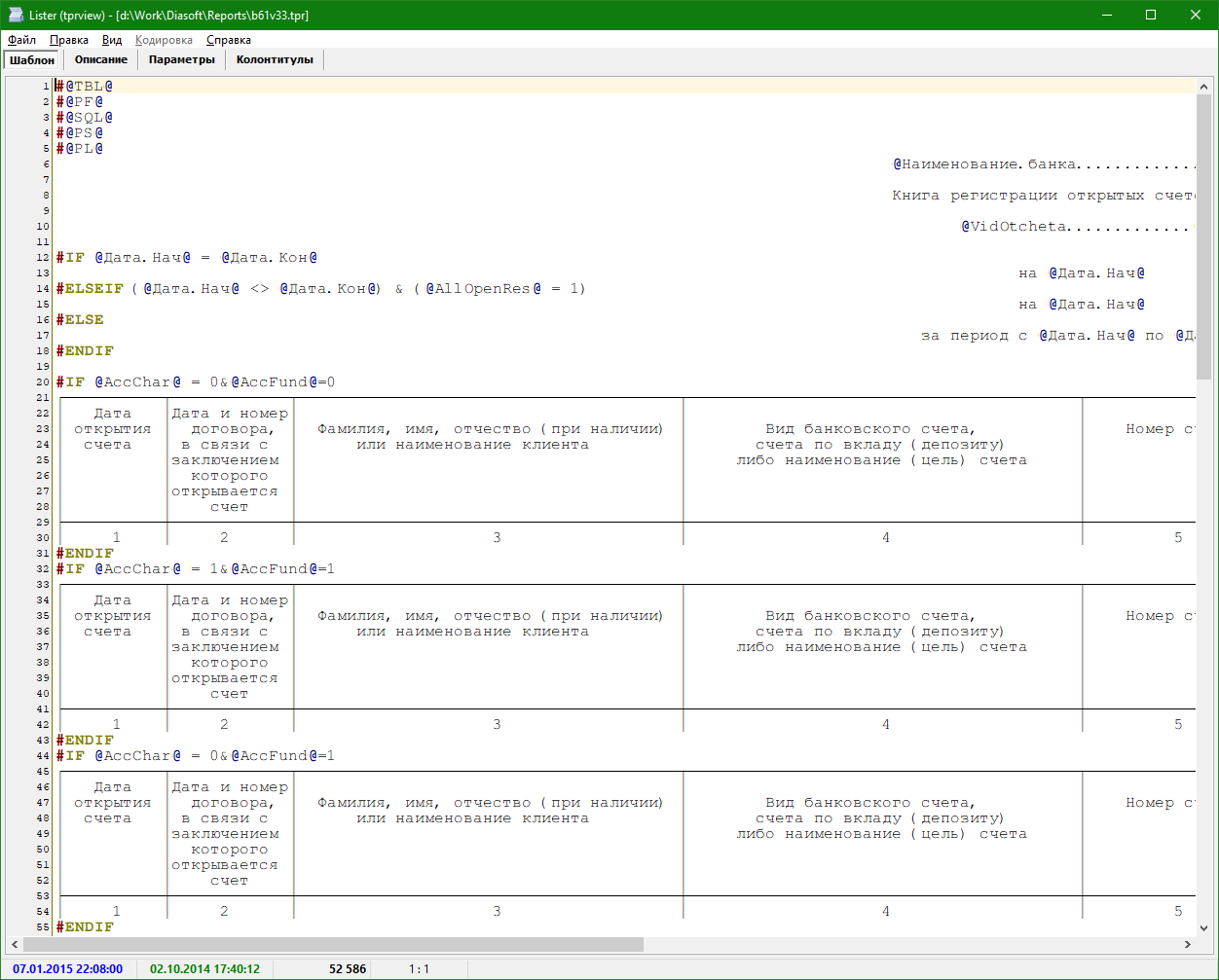Open the Правка menu
The width and height of the screenshot is (1219, 980).
[x=68, y=40]
